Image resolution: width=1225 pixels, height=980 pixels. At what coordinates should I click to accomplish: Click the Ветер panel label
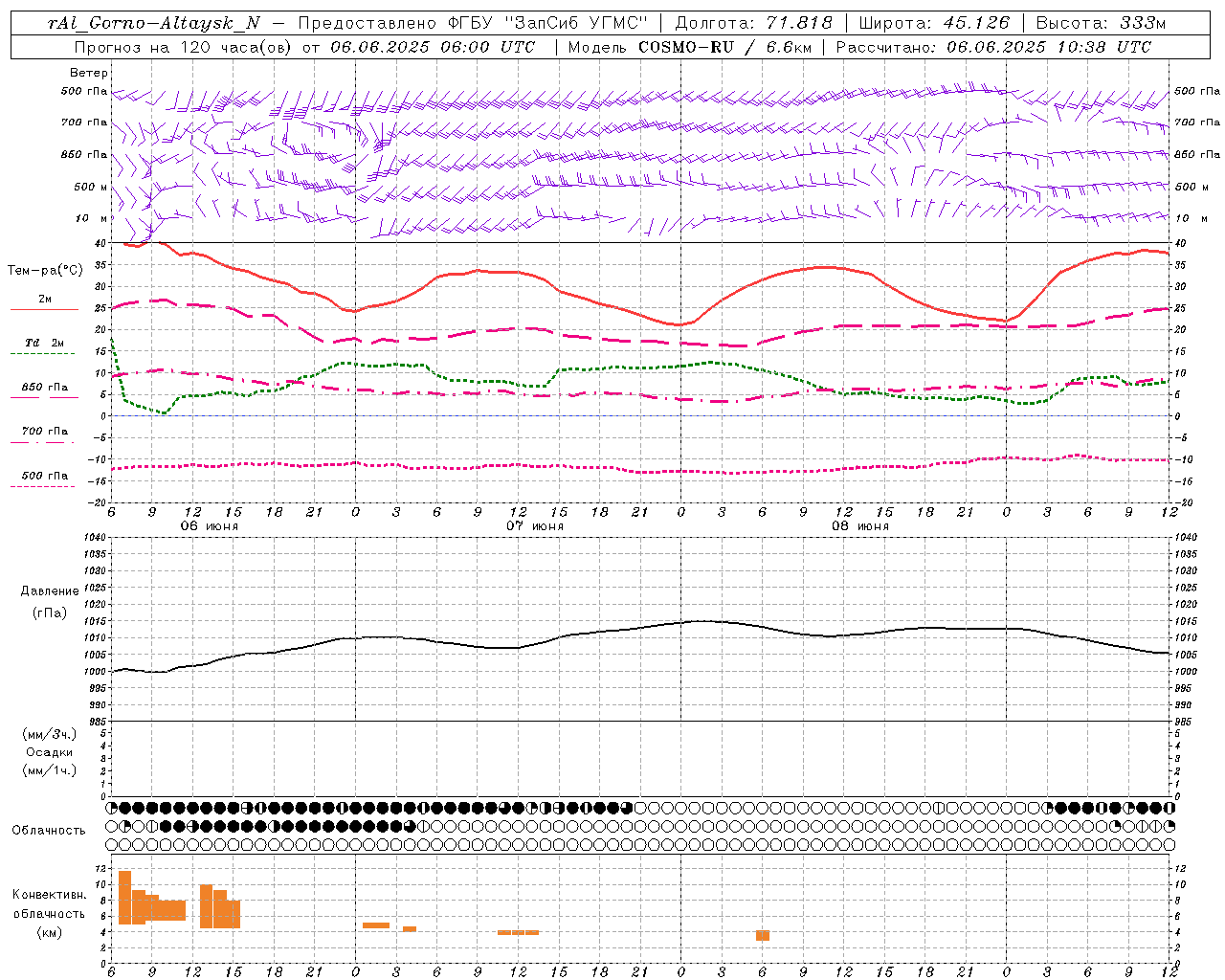click(x=89, y=73)
